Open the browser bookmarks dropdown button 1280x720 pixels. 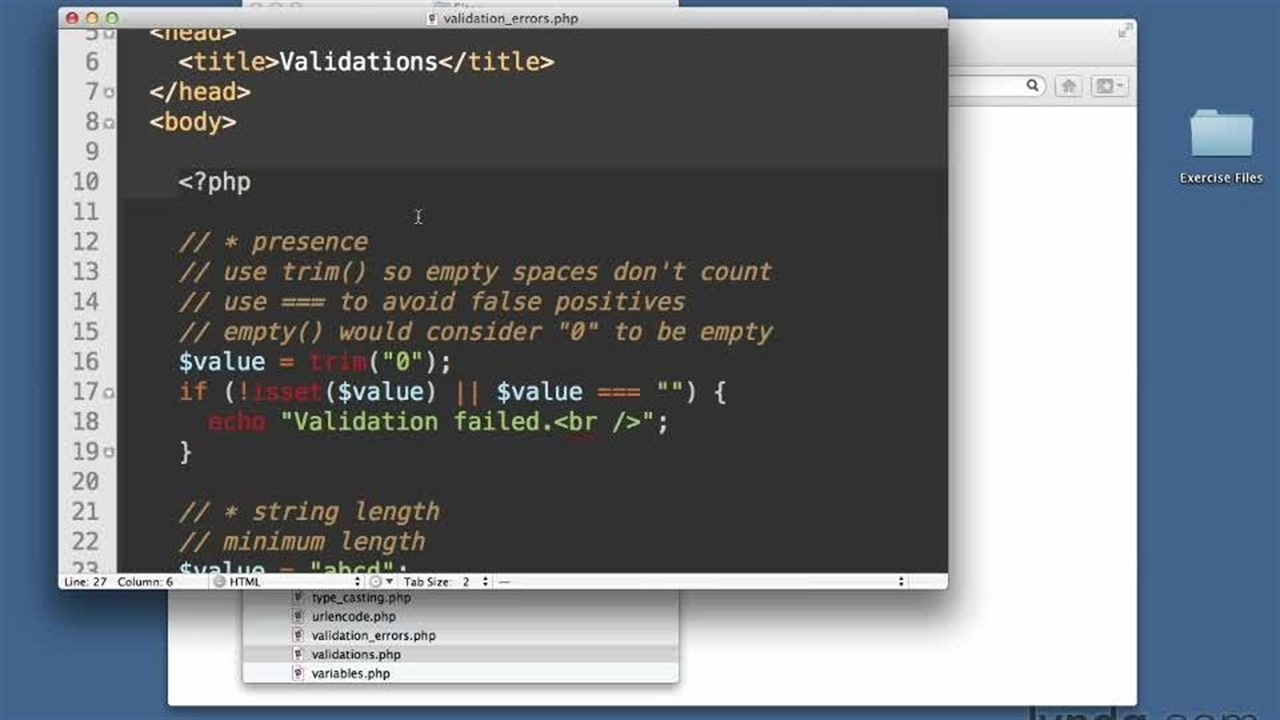tap(1108, 87)
